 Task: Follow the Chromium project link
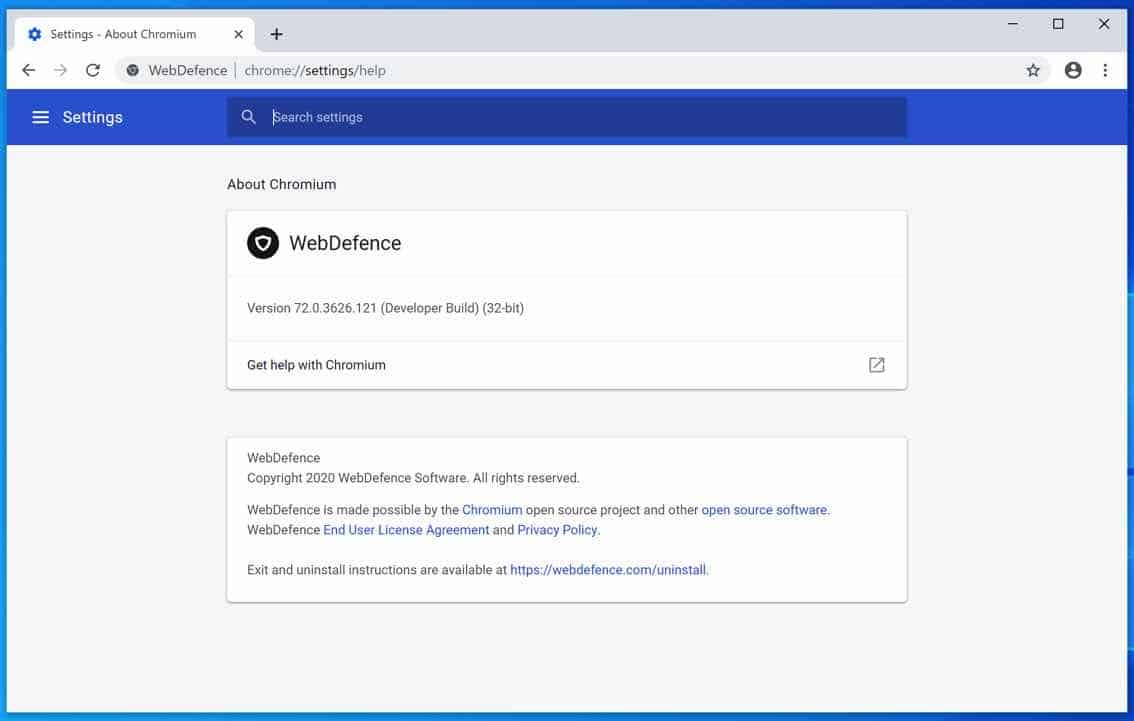pos(492,510)
